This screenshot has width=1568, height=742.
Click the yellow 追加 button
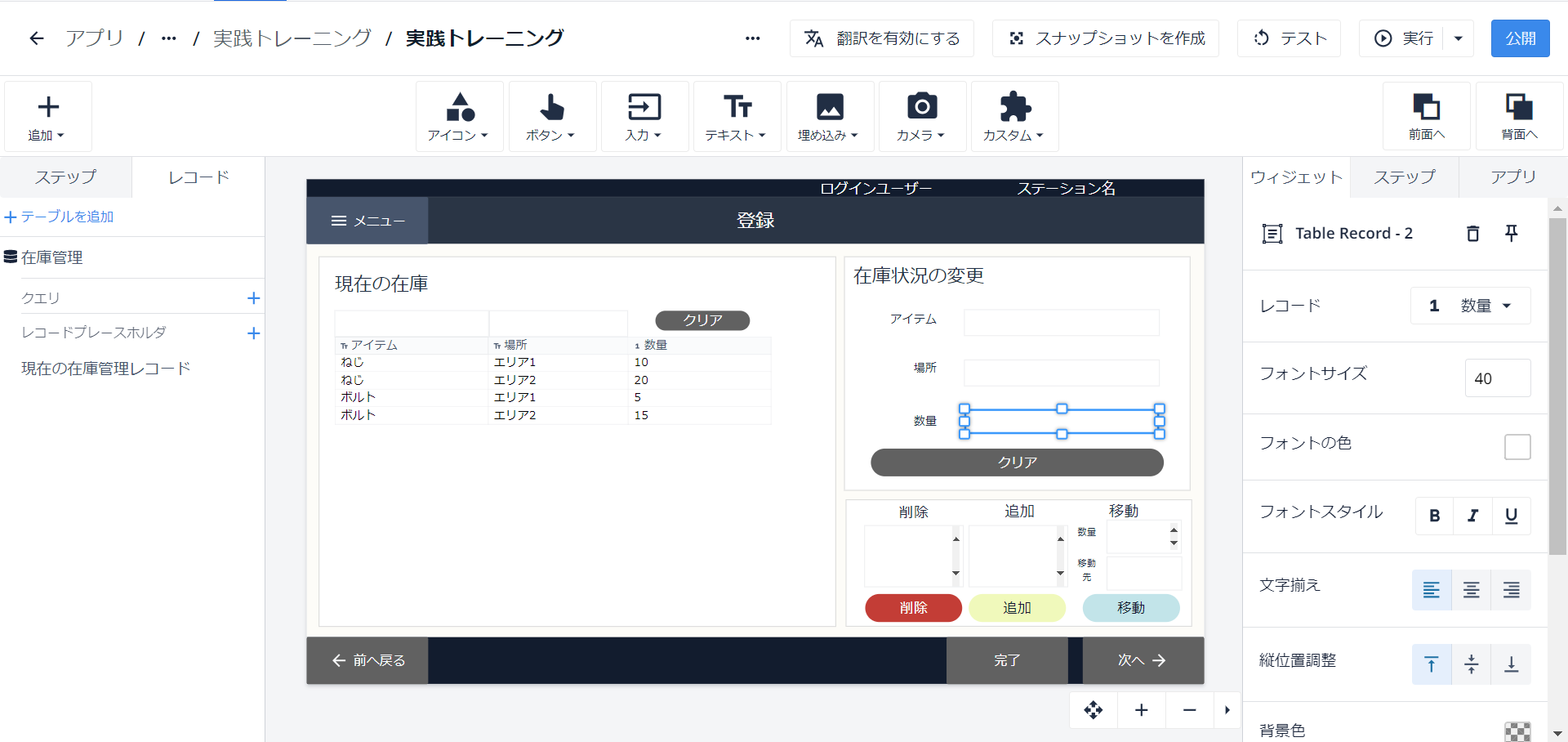tap(1018, 608)
